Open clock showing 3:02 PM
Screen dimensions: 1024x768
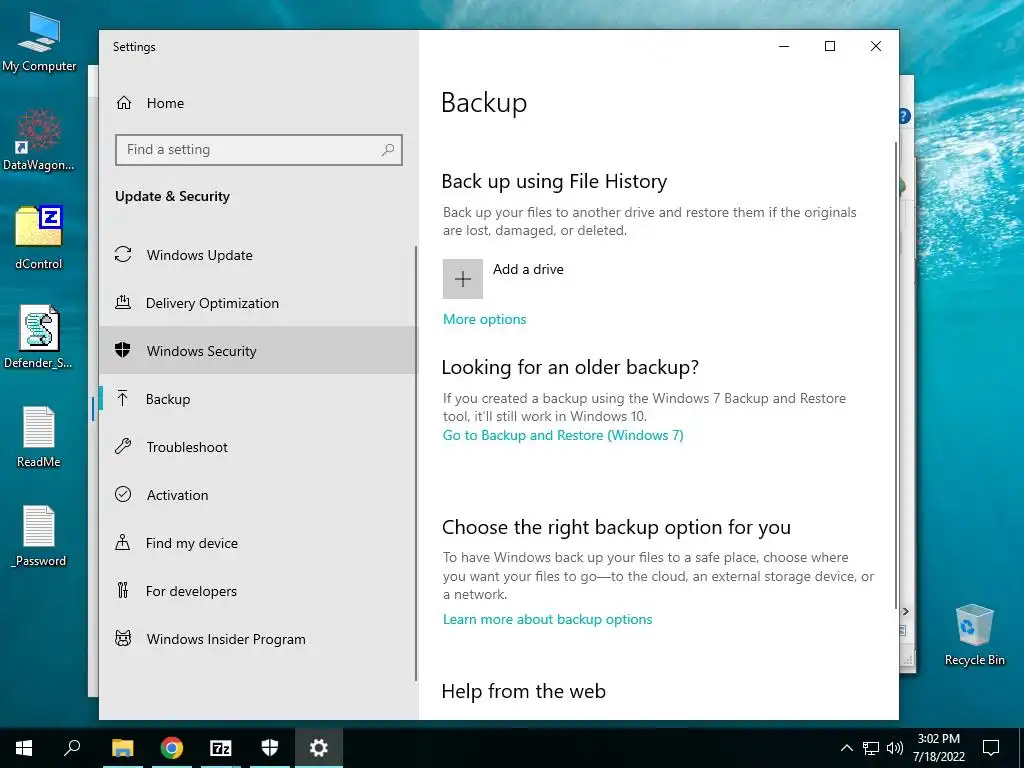(x=938, y=748)
